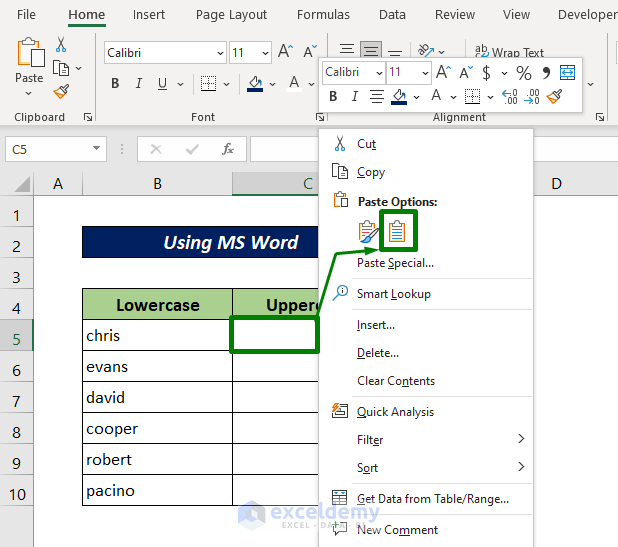The image size is (618, 547).
Task: Select the column B header
Action: pyautogui.click(x=157, y=184)
